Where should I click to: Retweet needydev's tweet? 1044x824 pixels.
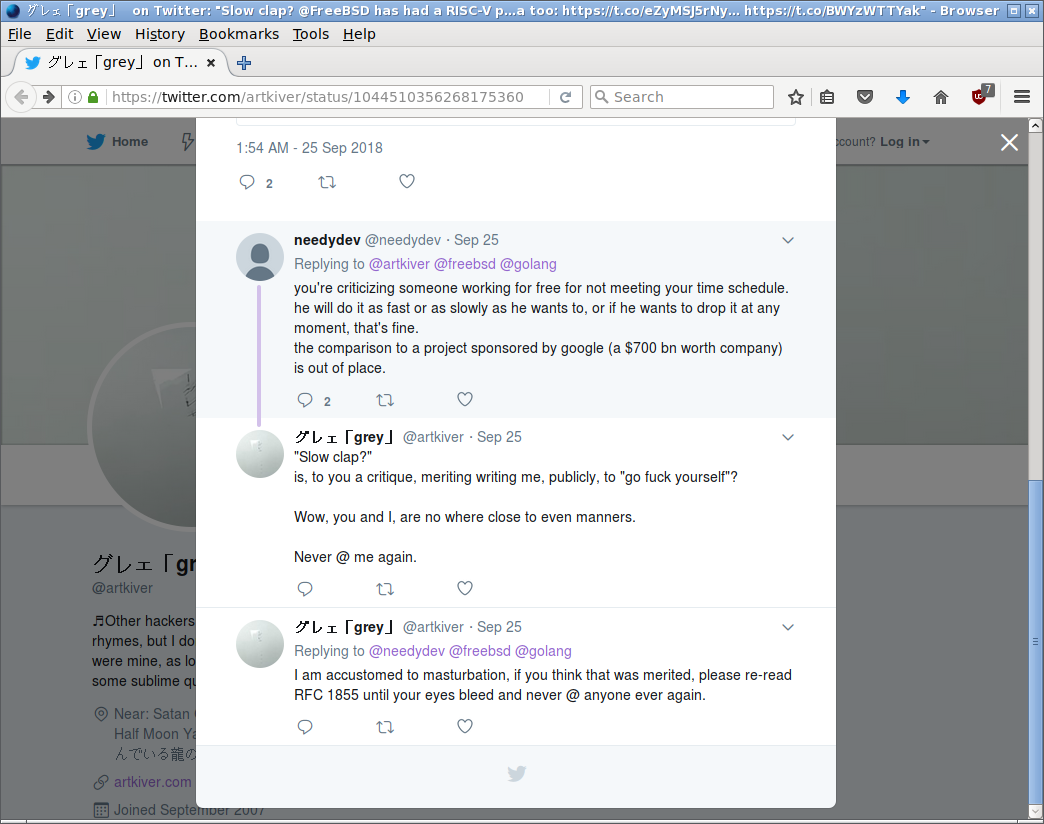(385, 400)
